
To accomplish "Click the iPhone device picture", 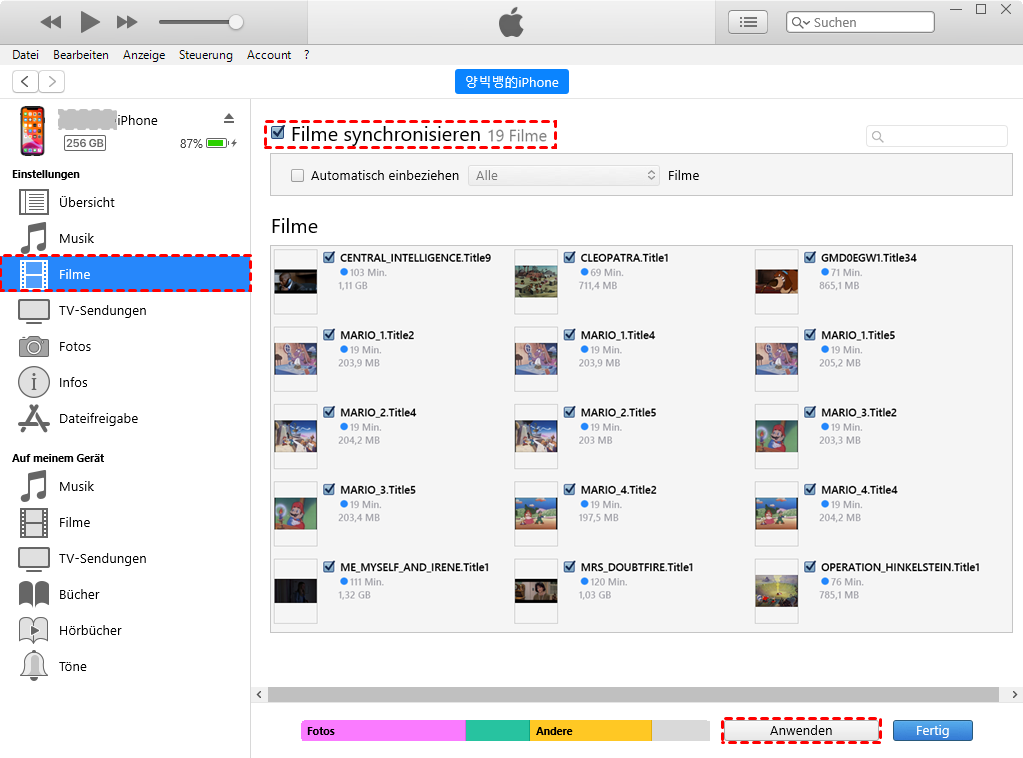I will click(33, 130).
